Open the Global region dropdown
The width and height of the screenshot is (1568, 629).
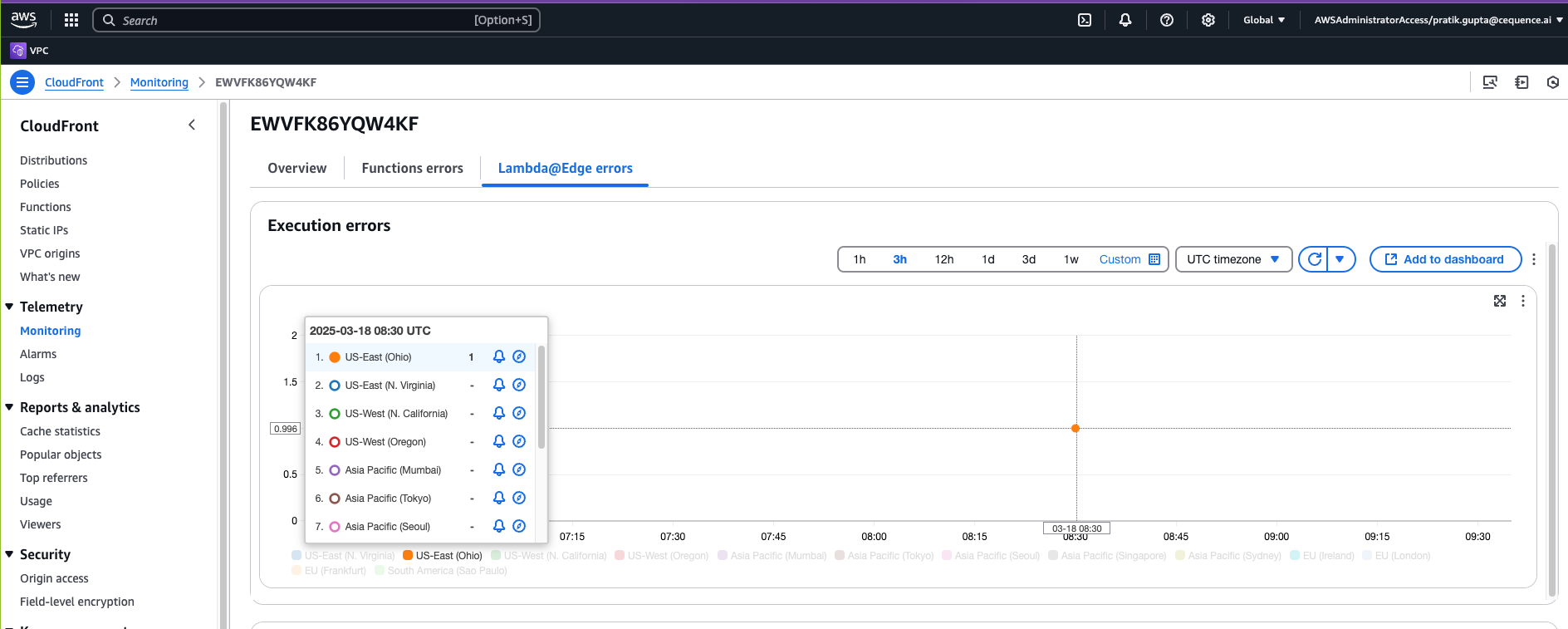click(1264, 20)
